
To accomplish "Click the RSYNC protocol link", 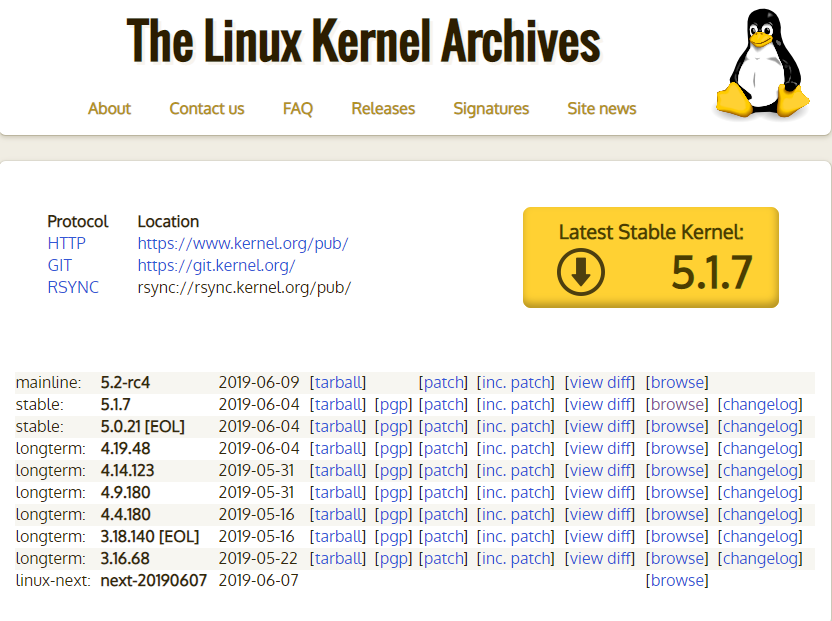I will pyautogui.click(x=73, y=287).
